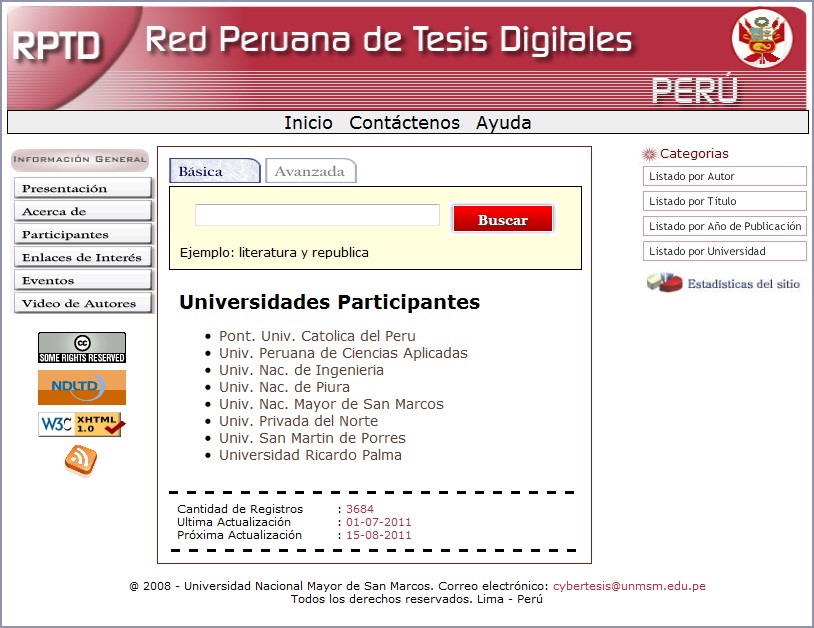814x628 pixels.
Task: Select the W3C XHTML 1.0 validation icon
Action: click(x=81, y=423)
